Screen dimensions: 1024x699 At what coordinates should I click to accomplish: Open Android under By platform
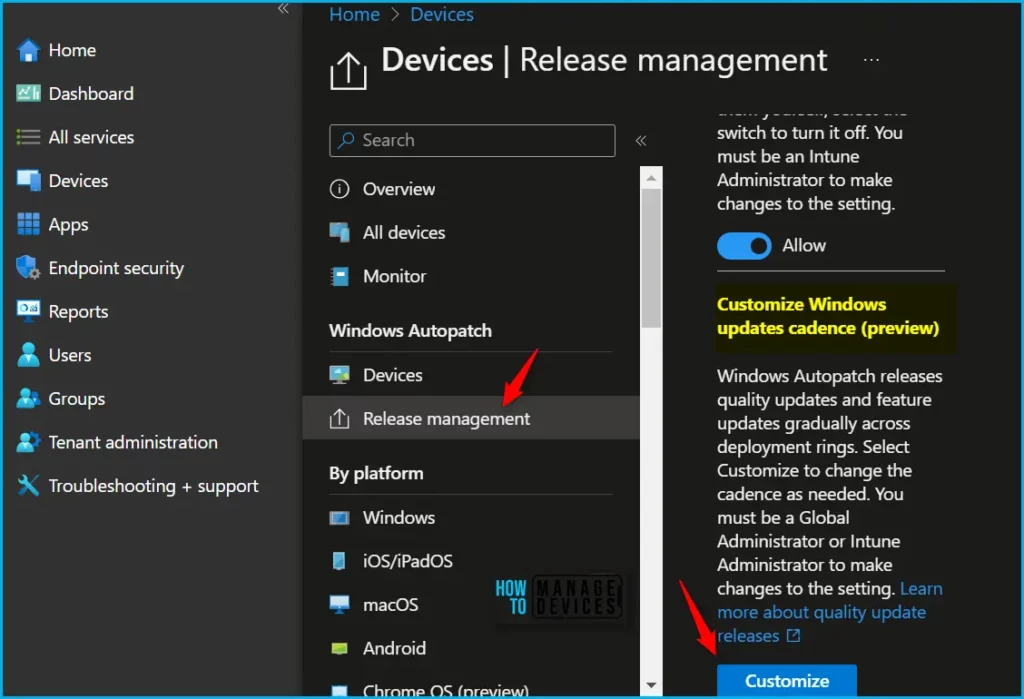point(394,649)
